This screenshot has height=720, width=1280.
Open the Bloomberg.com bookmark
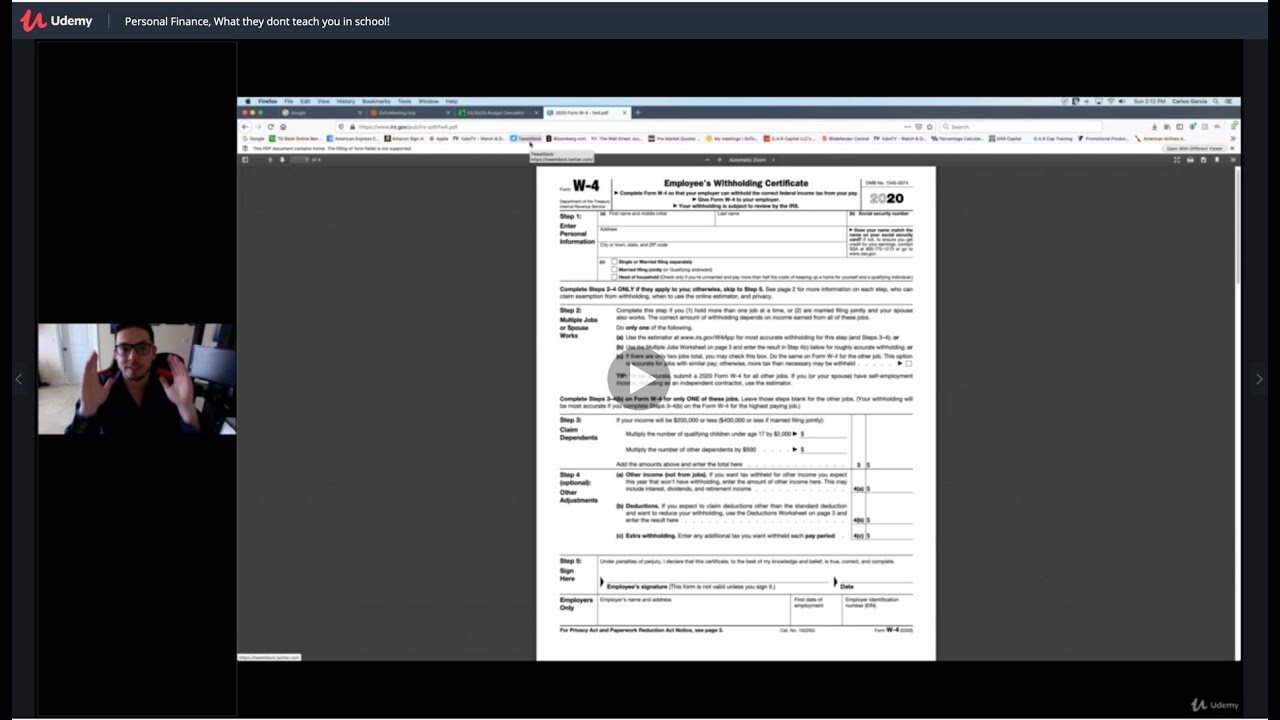(x=566, y=139)
